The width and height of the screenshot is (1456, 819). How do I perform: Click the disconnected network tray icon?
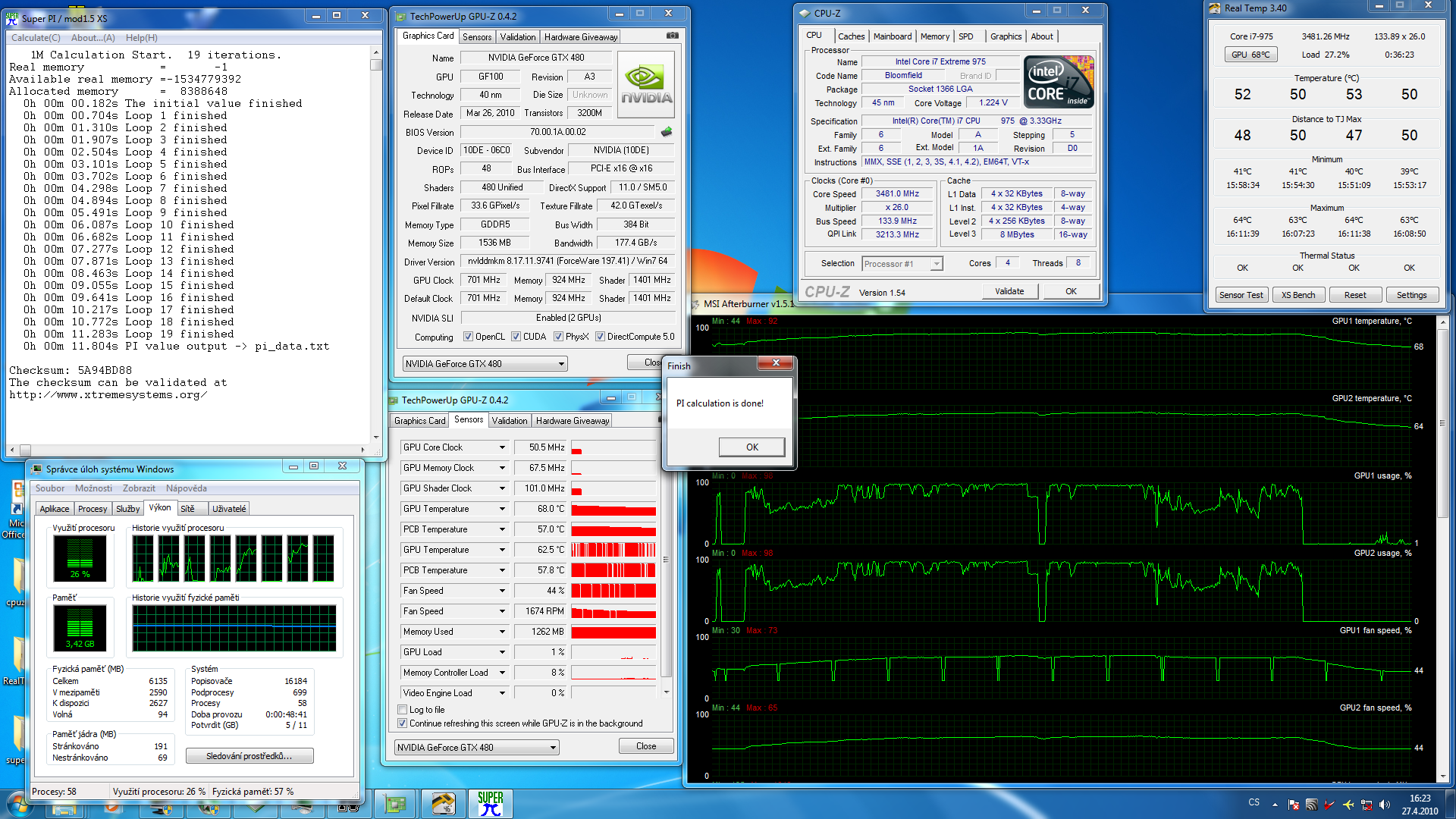pos(1366,805)
